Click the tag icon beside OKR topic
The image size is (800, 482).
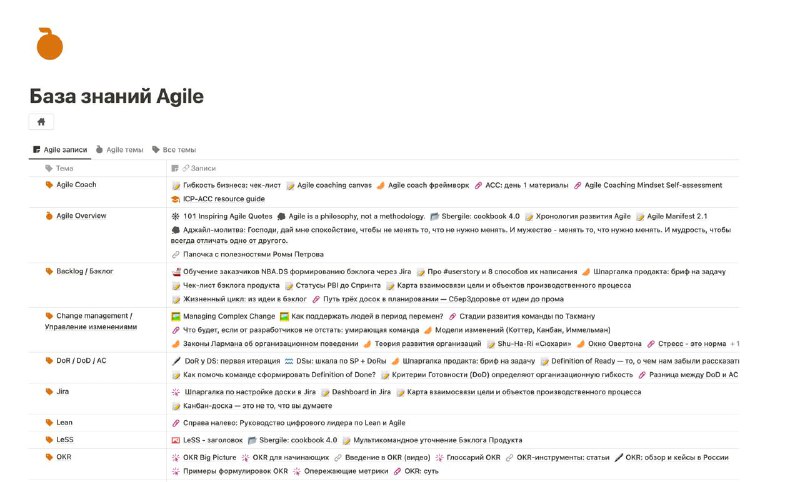(x=49, y=457)
